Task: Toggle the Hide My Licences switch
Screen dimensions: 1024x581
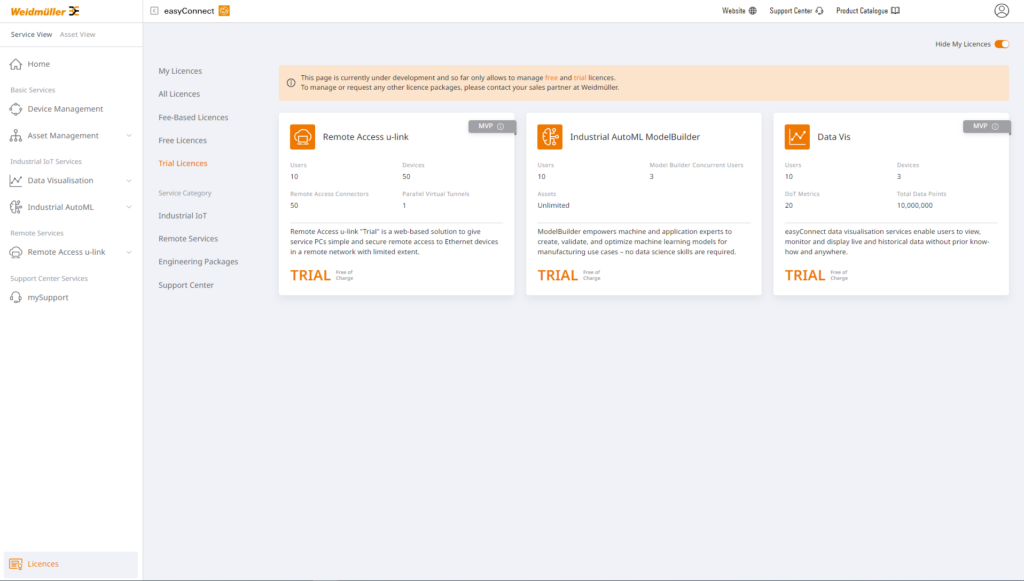Action: pyautogui.click(x=1001, y=44)
